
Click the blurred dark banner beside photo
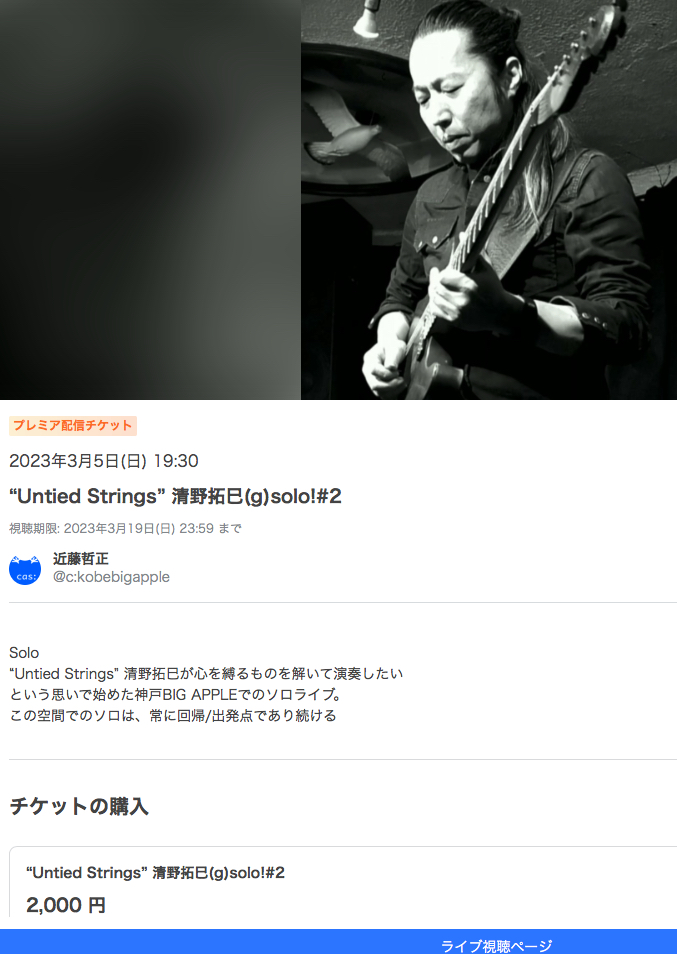(150, 200)
